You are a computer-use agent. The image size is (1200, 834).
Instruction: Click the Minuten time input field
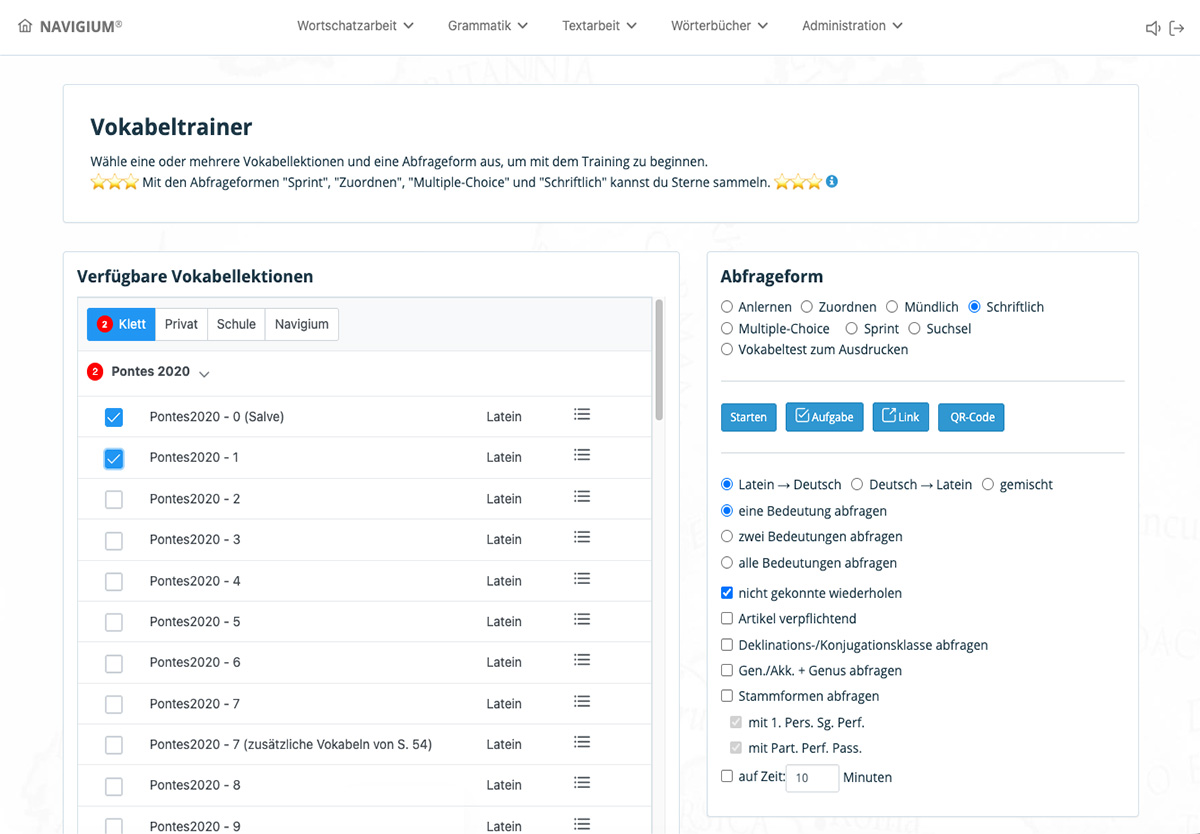[812, 777]
